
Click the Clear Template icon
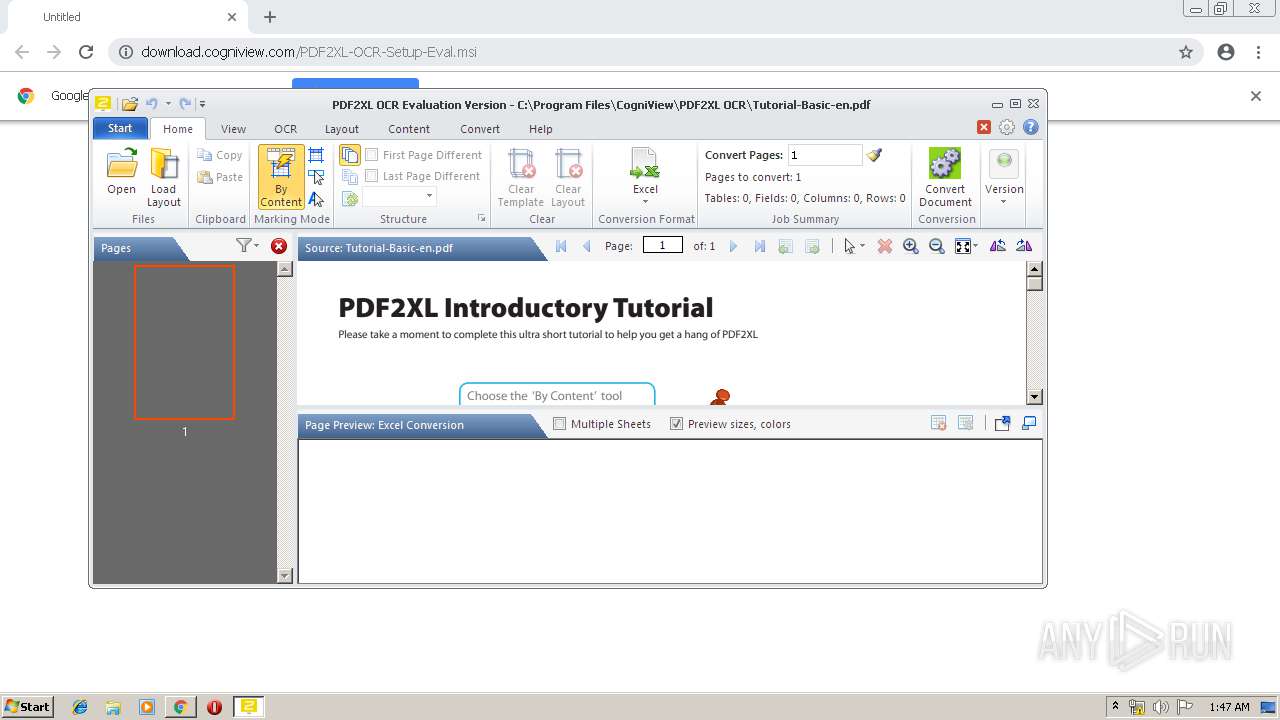tap(521, 177)
